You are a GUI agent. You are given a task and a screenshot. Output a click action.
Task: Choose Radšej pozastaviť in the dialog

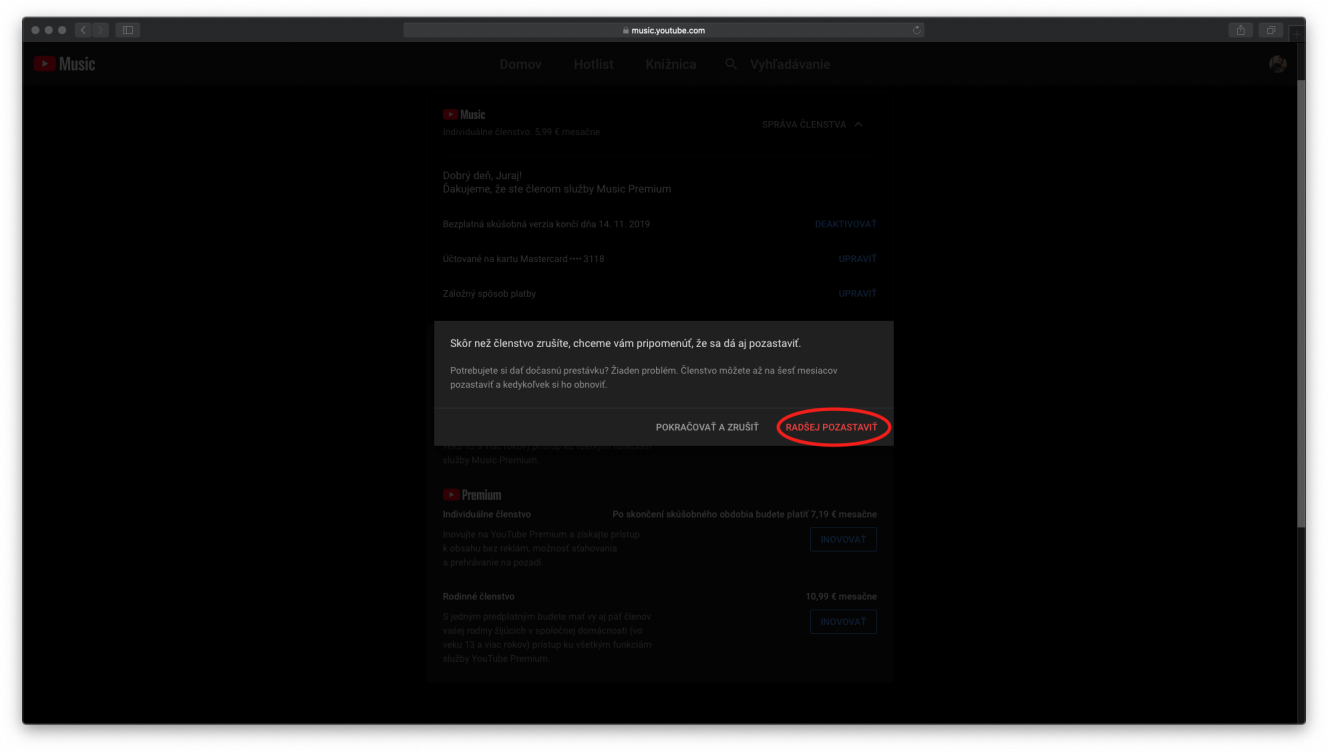point(831,427)
